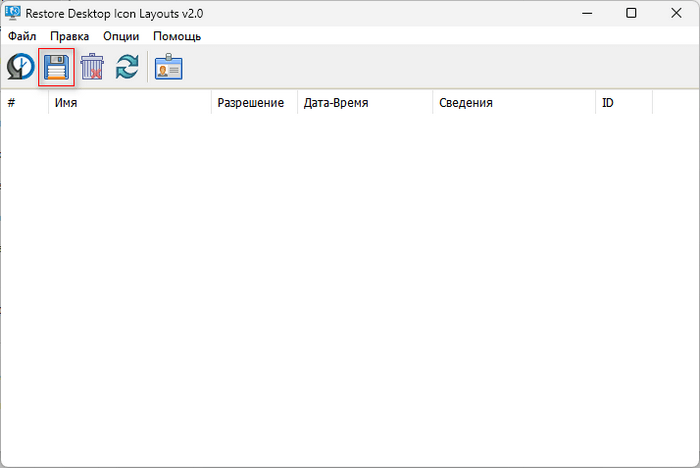Screen dimensions: 700x468
Task: Click the Restore icon layout clock icon
Action: tap(21, 67)
